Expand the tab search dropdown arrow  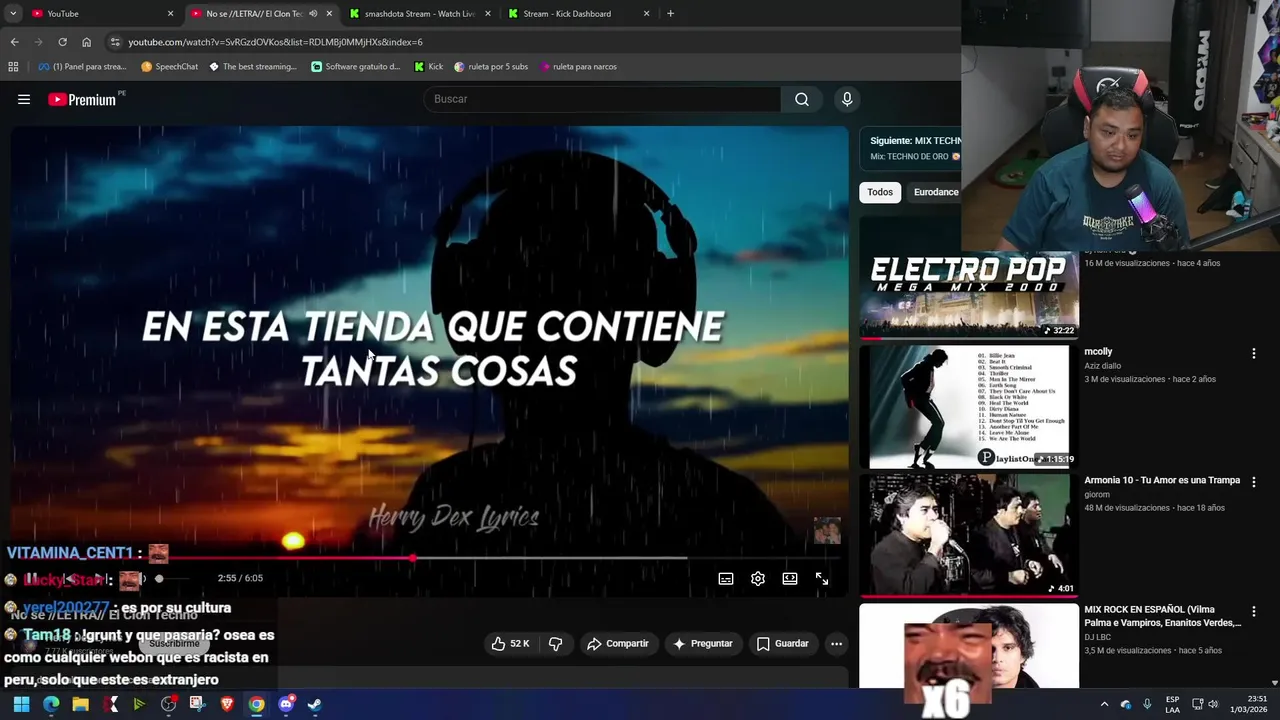pos(13,14)
